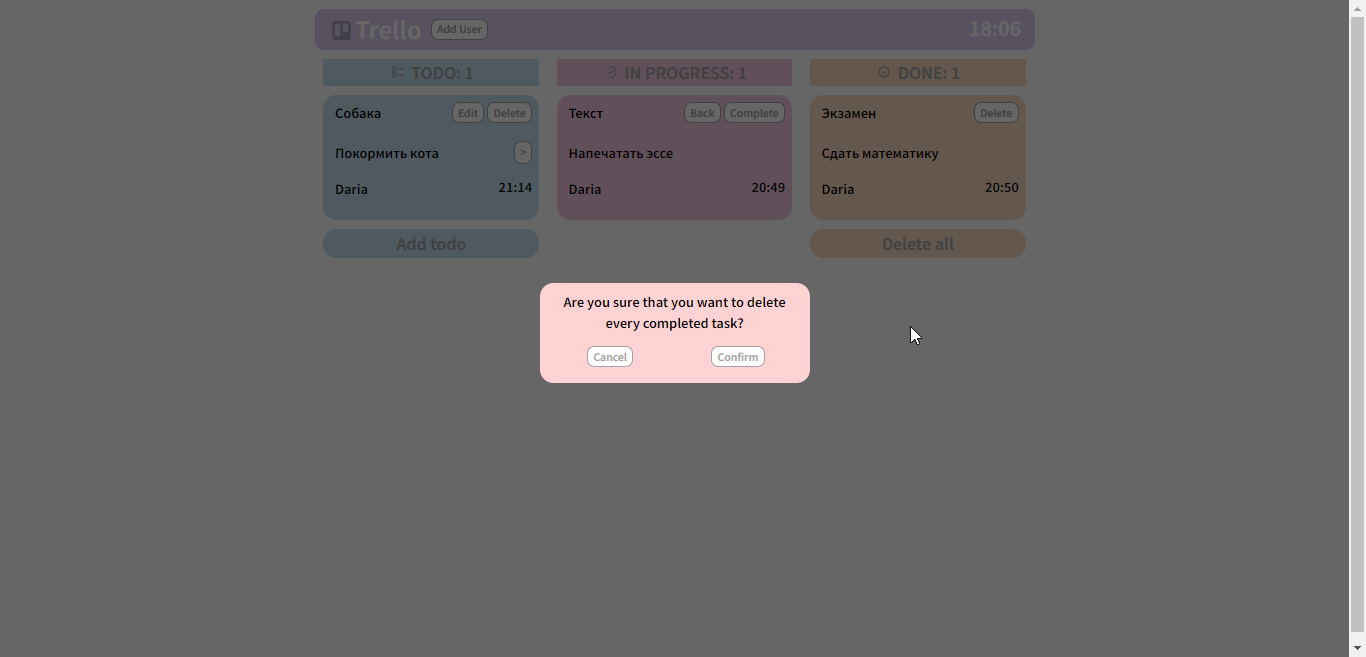This screenshot has width=1366, height=657.
Task: Click the TODO list icon in column header
Action: click(397, 72)
